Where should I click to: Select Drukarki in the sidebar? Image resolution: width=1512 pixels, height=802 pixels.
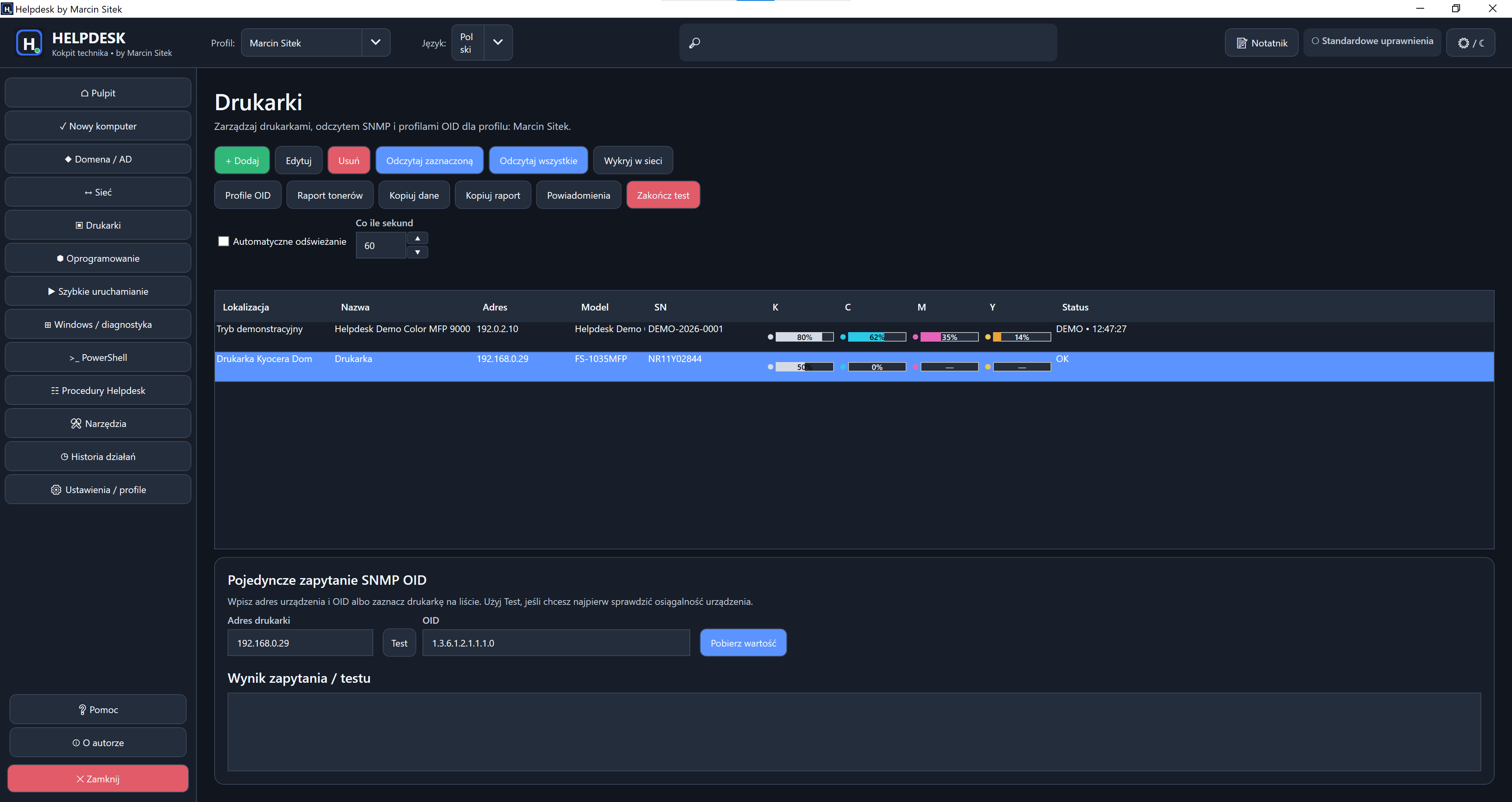click(x=98, y=225)
